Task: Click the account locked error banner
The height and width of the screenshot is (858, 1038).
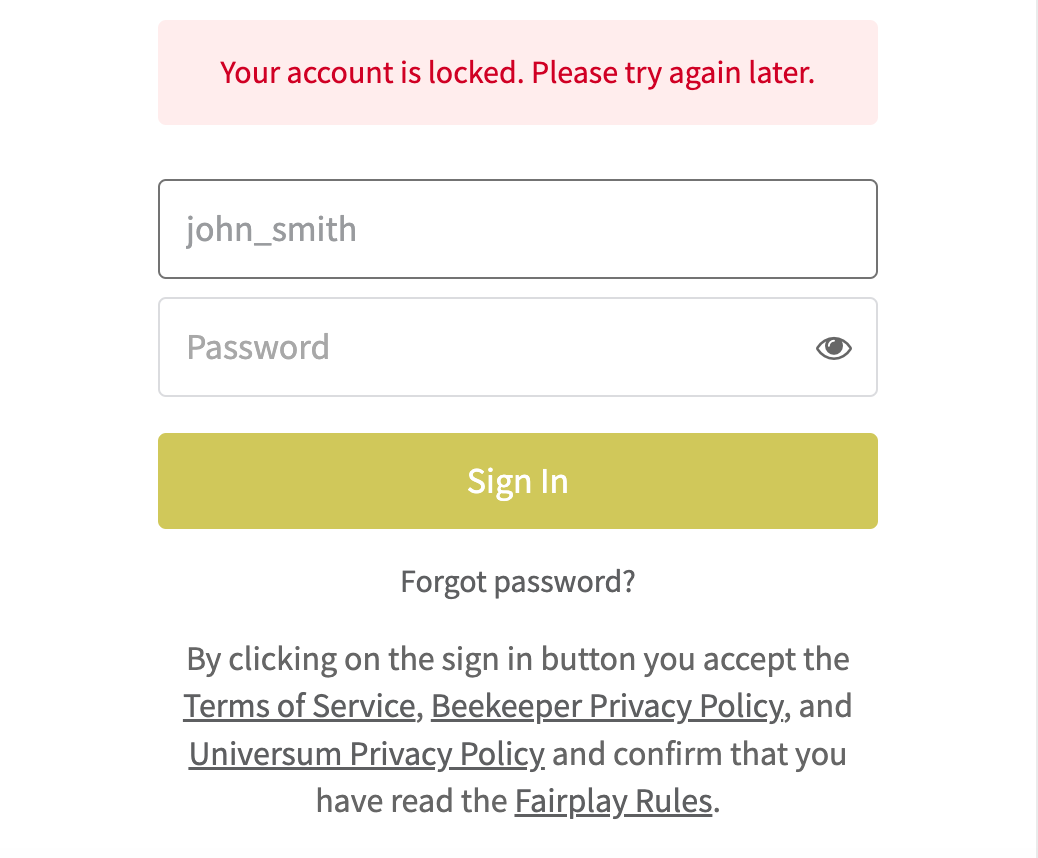Action: coord(517,72)
